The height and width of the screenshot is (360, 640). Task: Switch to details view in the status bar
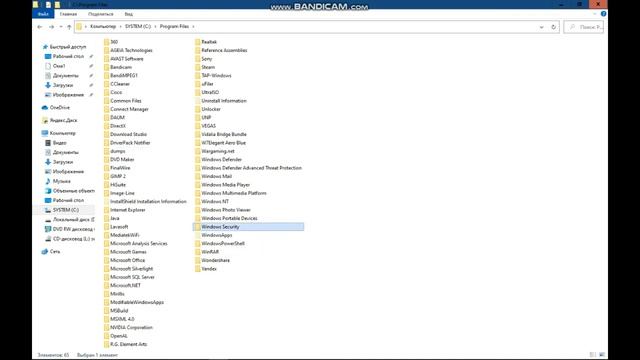593,355
